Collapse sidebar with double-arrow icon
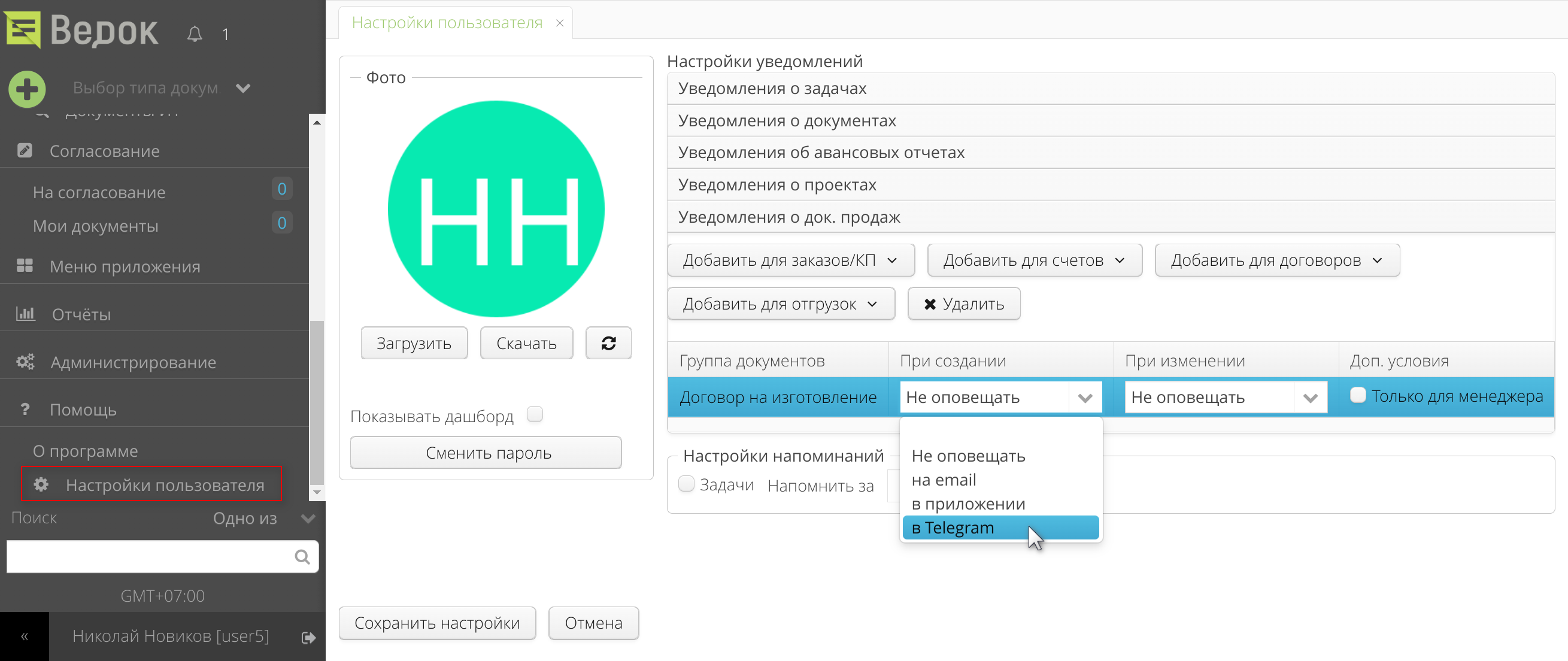Viewport: 1568px width, 661px height. pos(25,636)
